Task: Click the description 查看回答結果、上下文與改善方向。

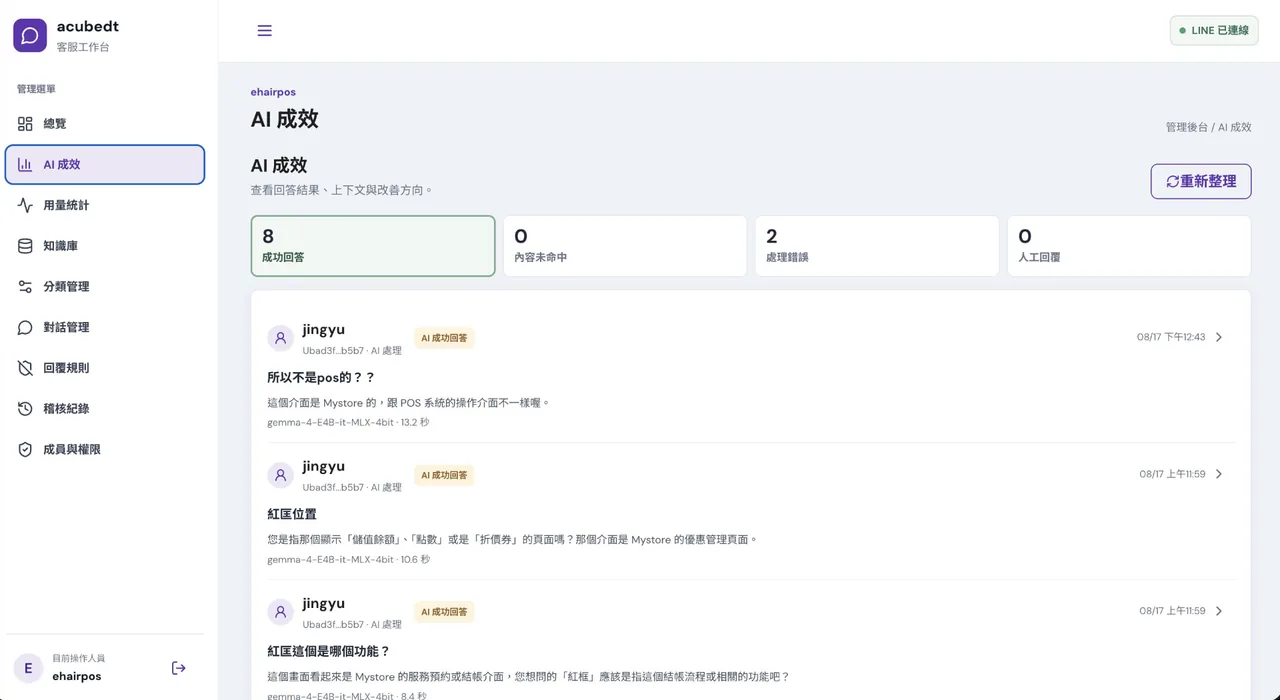Action: point(342,189)
